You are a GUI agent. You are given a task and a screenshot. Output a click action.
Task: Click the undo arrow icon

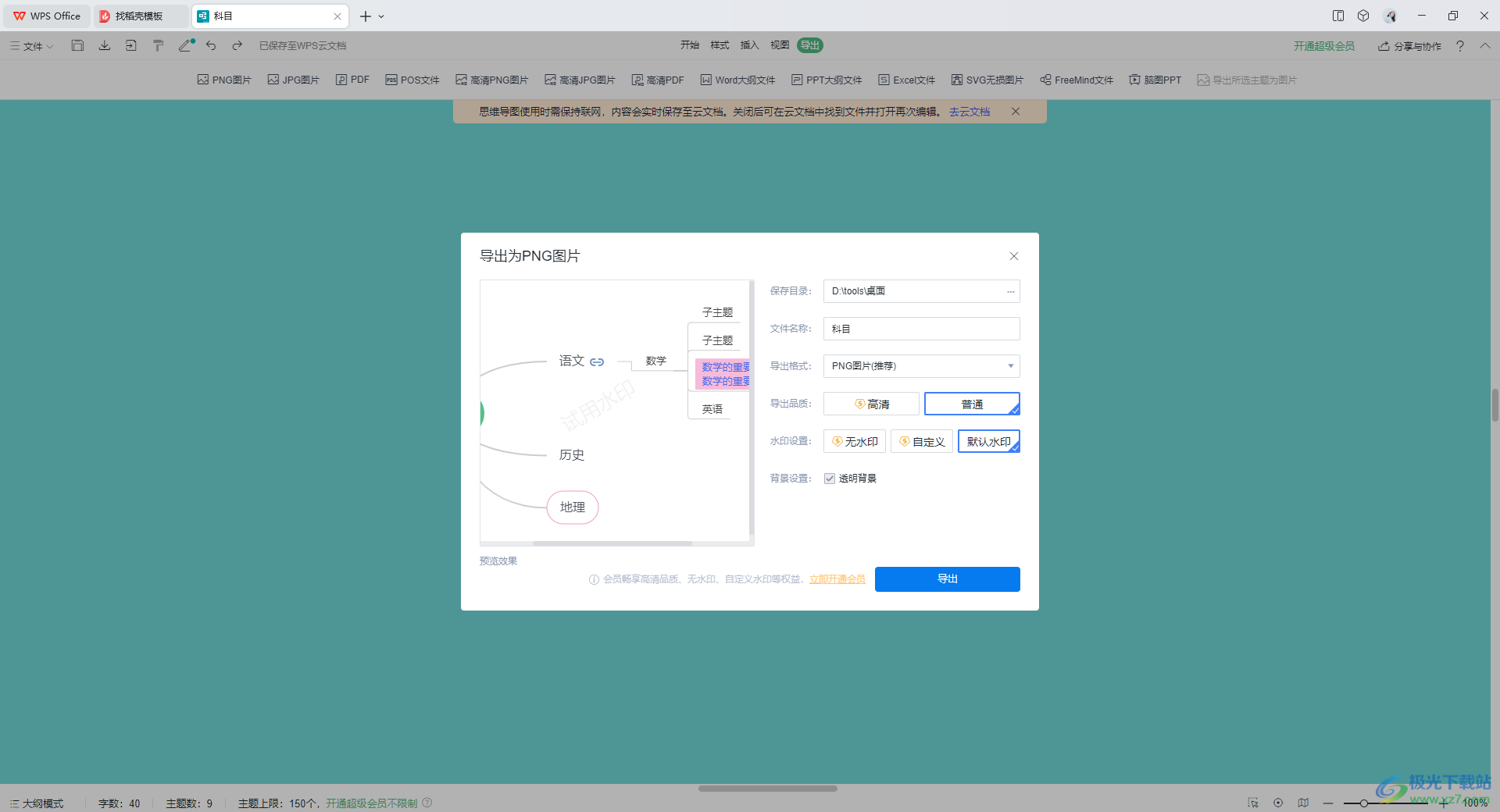click(211, 46)
